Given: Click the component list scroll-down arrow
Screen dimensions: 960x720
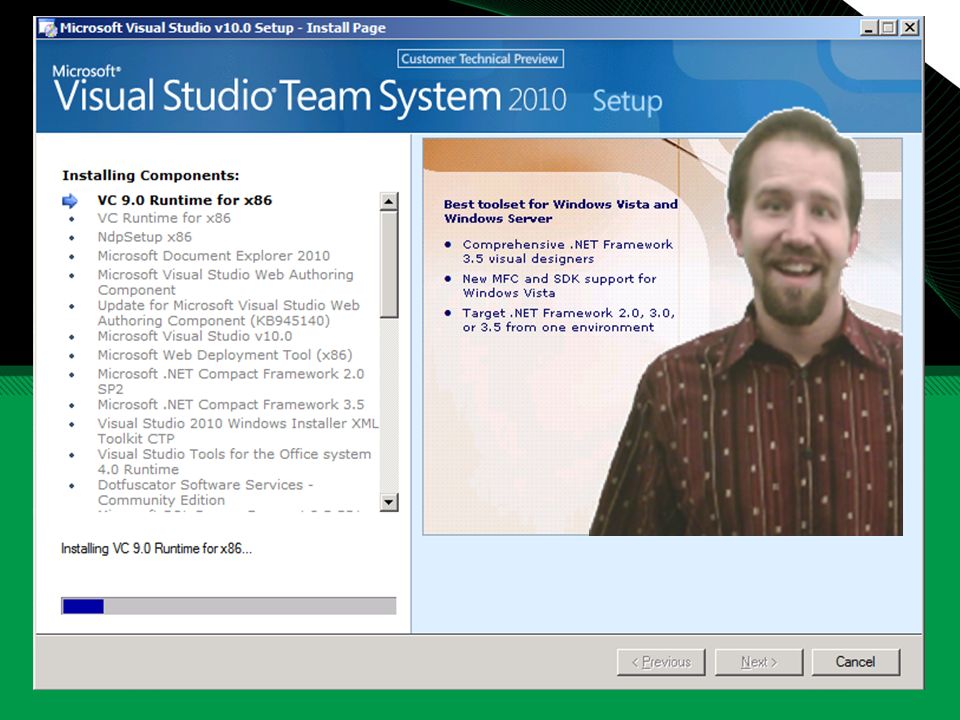Looking at the screenshot, I should coord(389,502).
